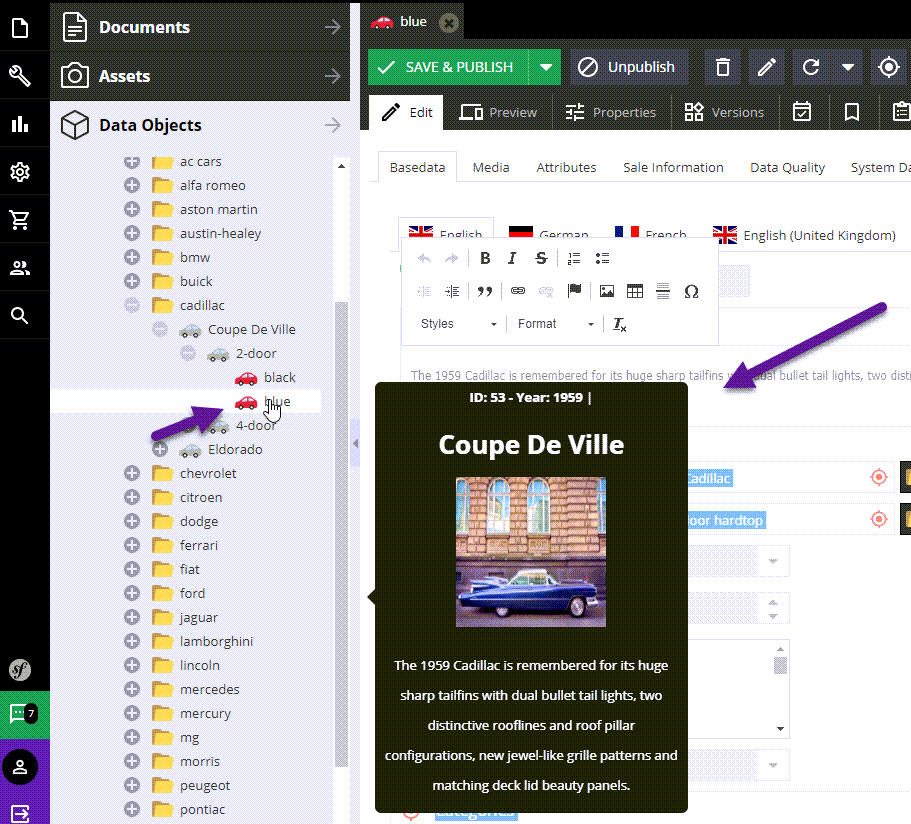Toggle italic text formatting
The image size is (911, 824).
(512, 258)
